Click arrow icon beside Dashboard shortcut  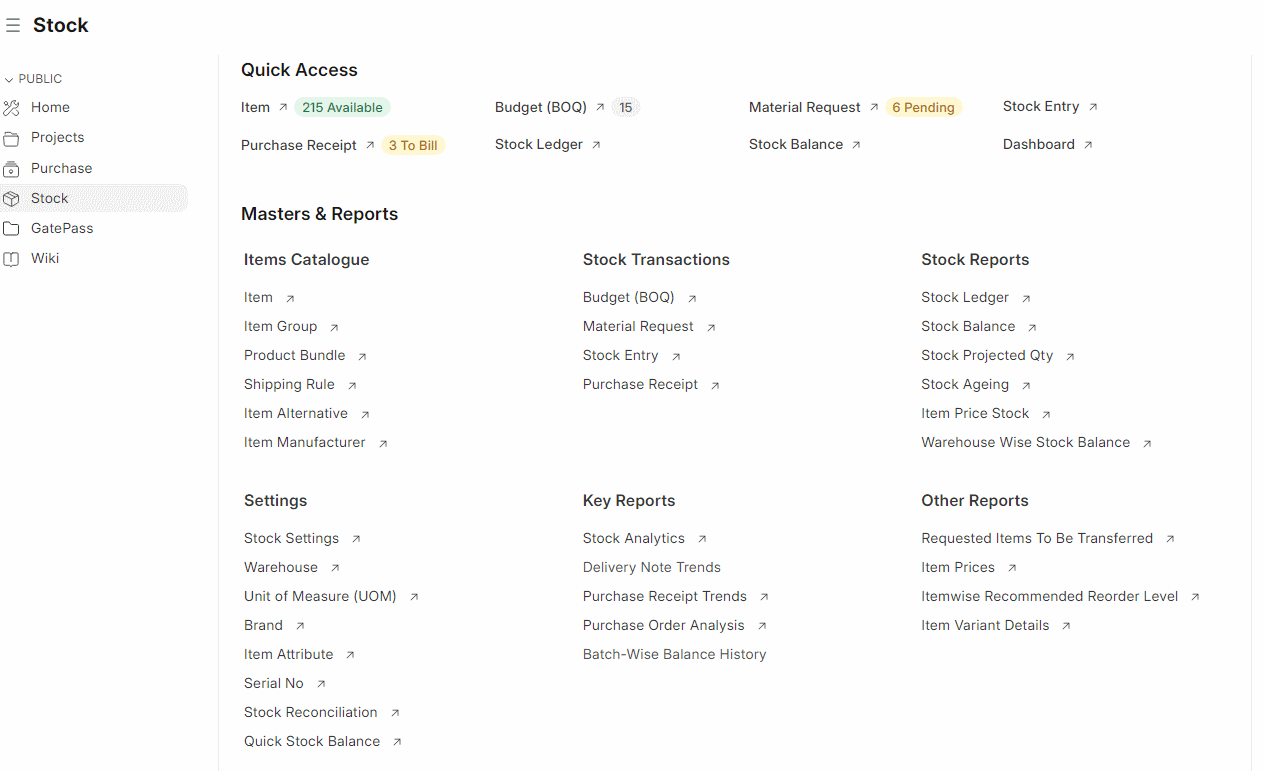click(1088, 145)
